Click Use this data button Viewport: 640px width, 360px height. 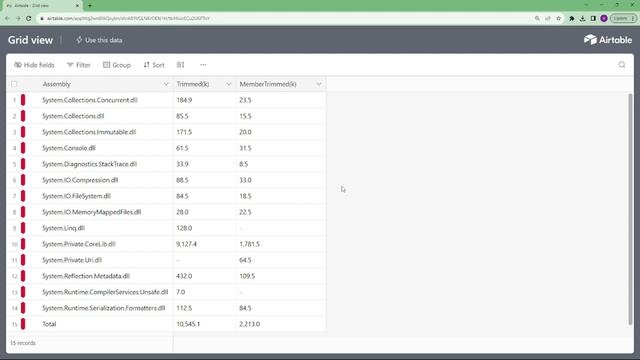click(99, 40)
